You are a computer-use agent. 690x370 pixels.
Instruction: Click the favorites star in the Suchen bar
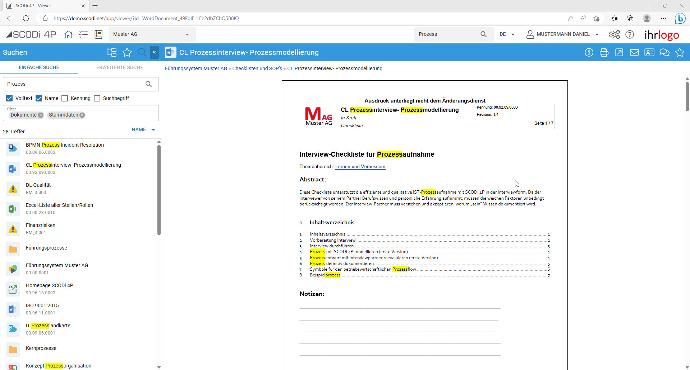pos(127,53)
